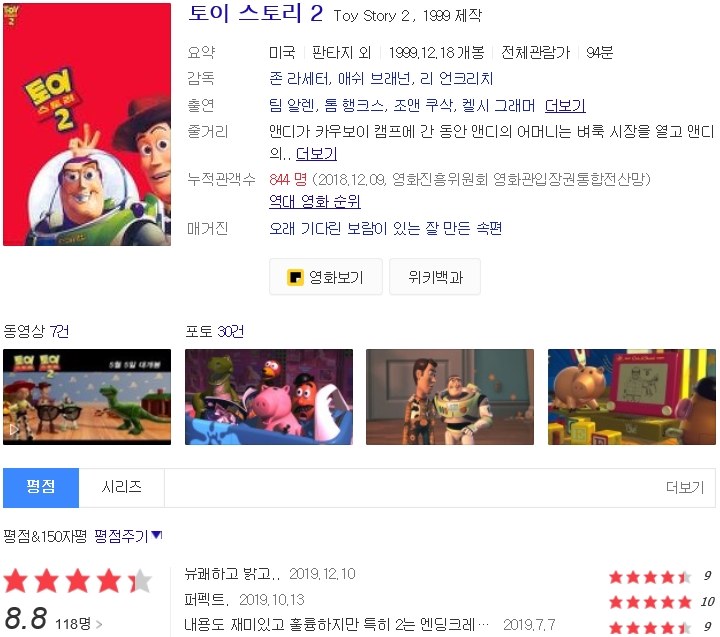The width and height of the screenshot is (720, 637).
Task: Open the 역대 영화 순위 link
Action: coord(315,201)
